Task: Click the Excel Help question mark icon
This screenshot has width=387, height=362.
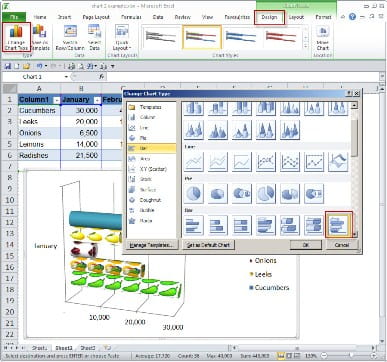Action: pos(352,17)
